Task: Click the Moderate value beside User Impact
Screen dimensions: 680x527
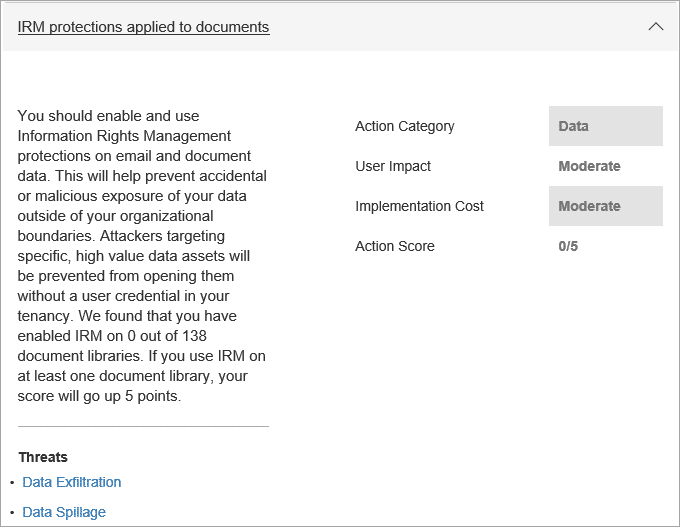Action: tap(589, 166)
